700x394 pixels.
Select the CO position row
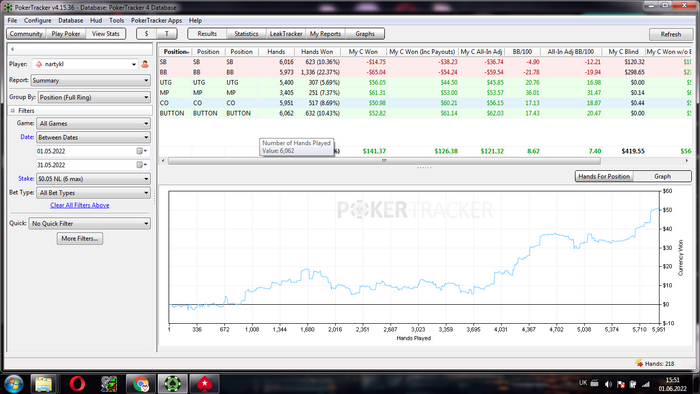coord(425,103)
